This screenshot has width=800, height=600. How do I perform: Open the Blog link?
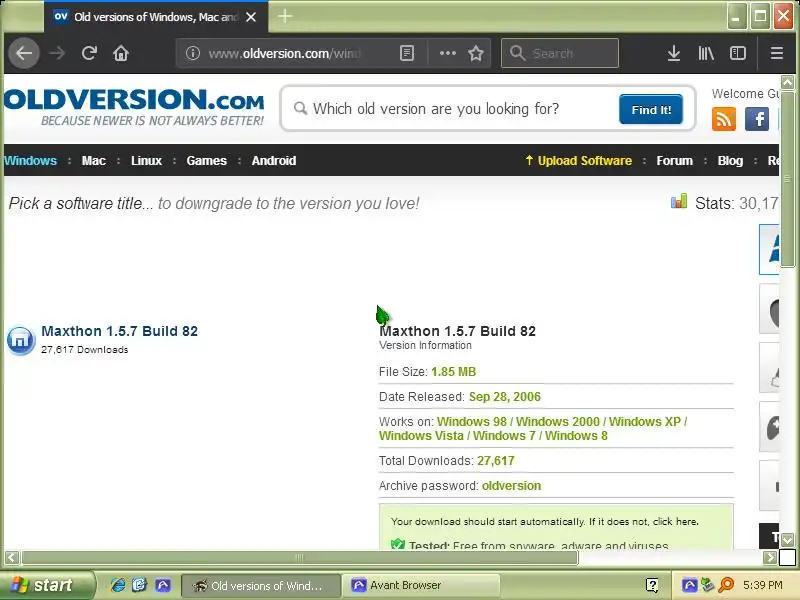point(730,161)
